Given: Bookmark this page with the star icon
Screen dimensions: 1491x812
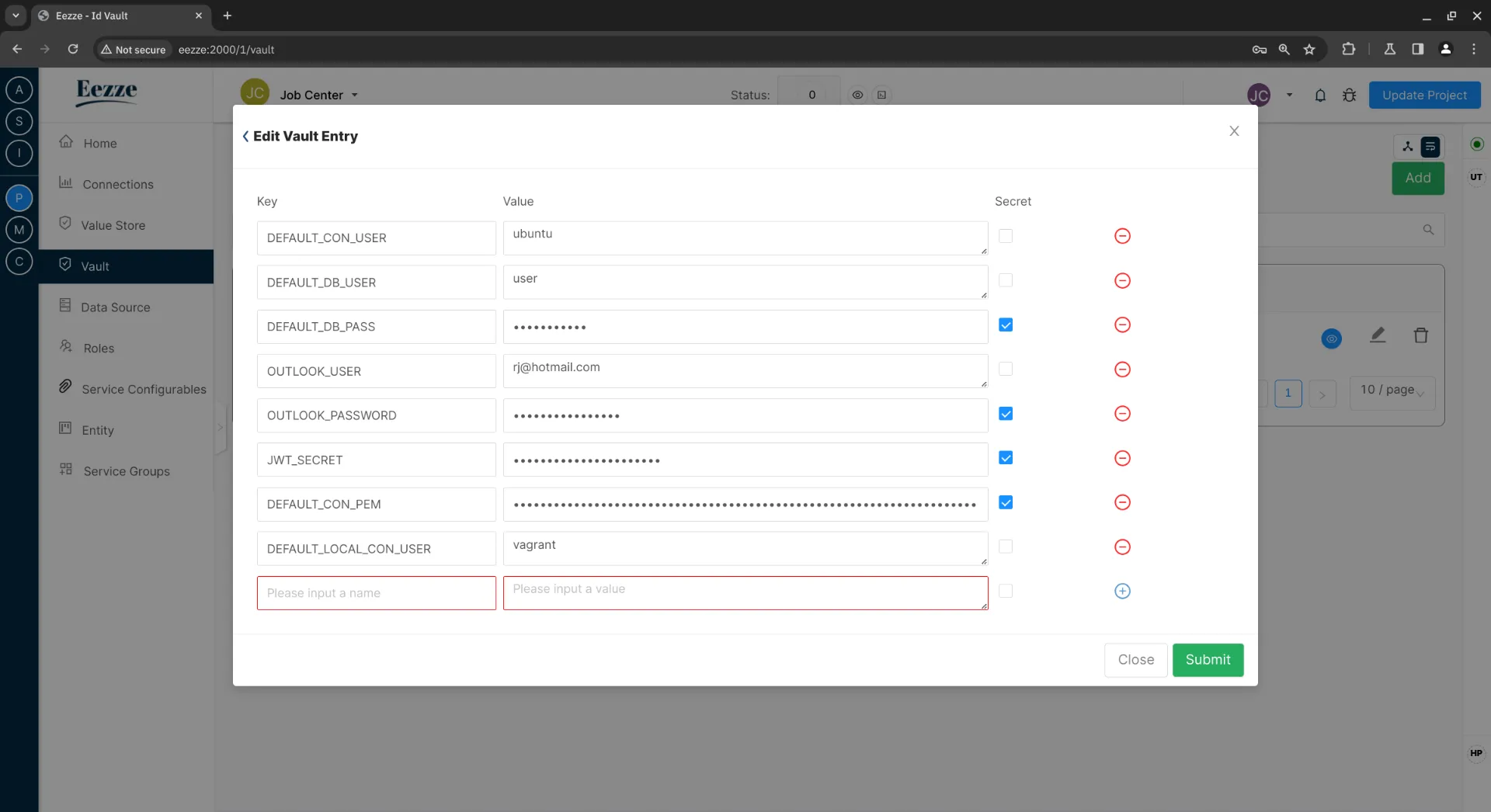Looking at the screenshot, I should click(1309, 50).
